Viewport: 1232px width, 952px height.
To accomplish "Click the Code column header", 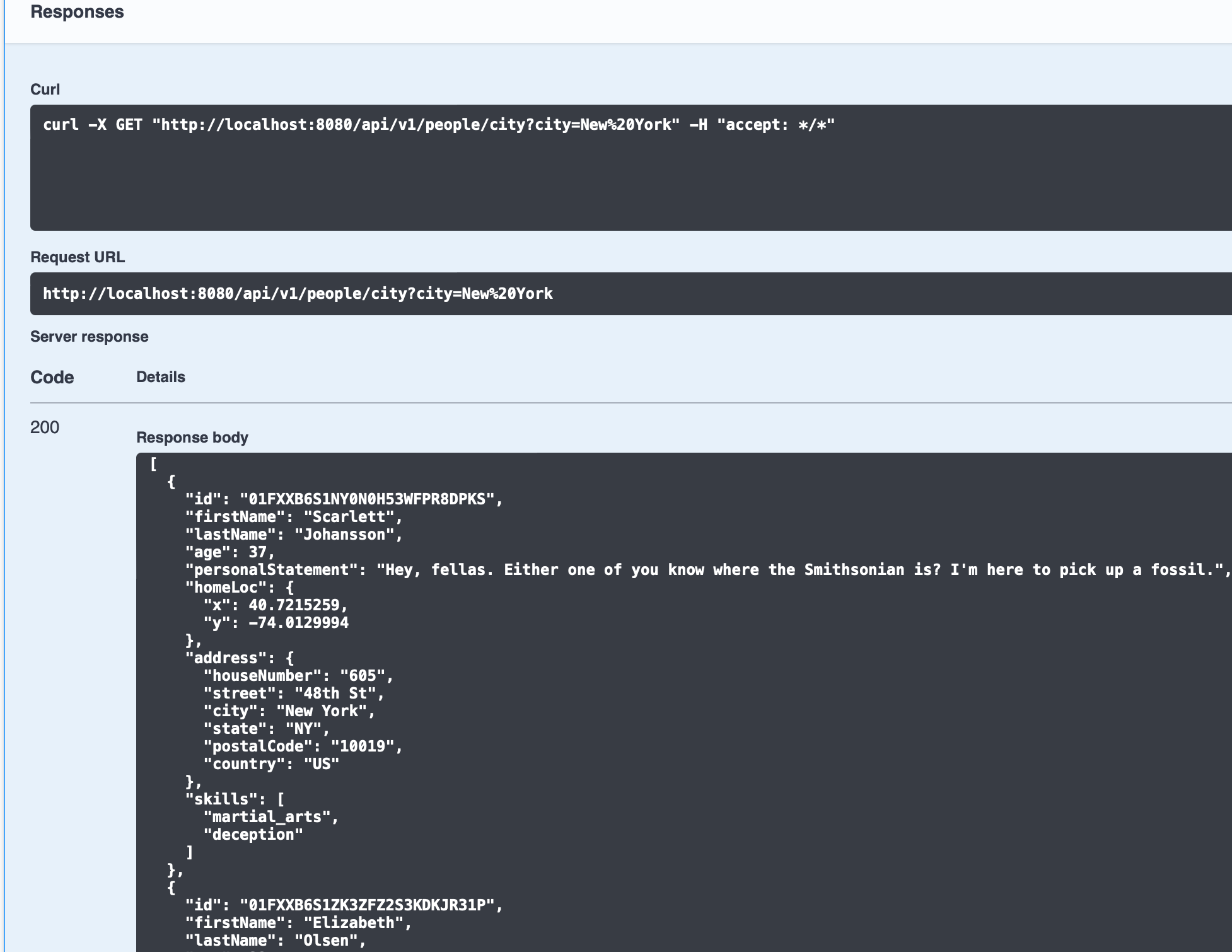I will click(52, 377).
